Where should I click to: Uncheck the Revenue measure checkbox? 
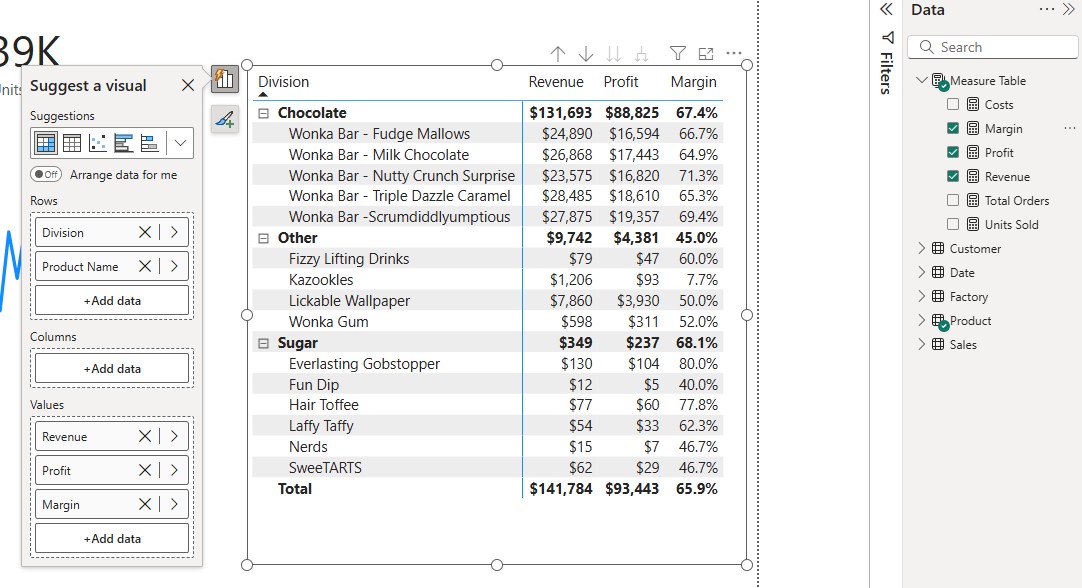tap(953, 177)
